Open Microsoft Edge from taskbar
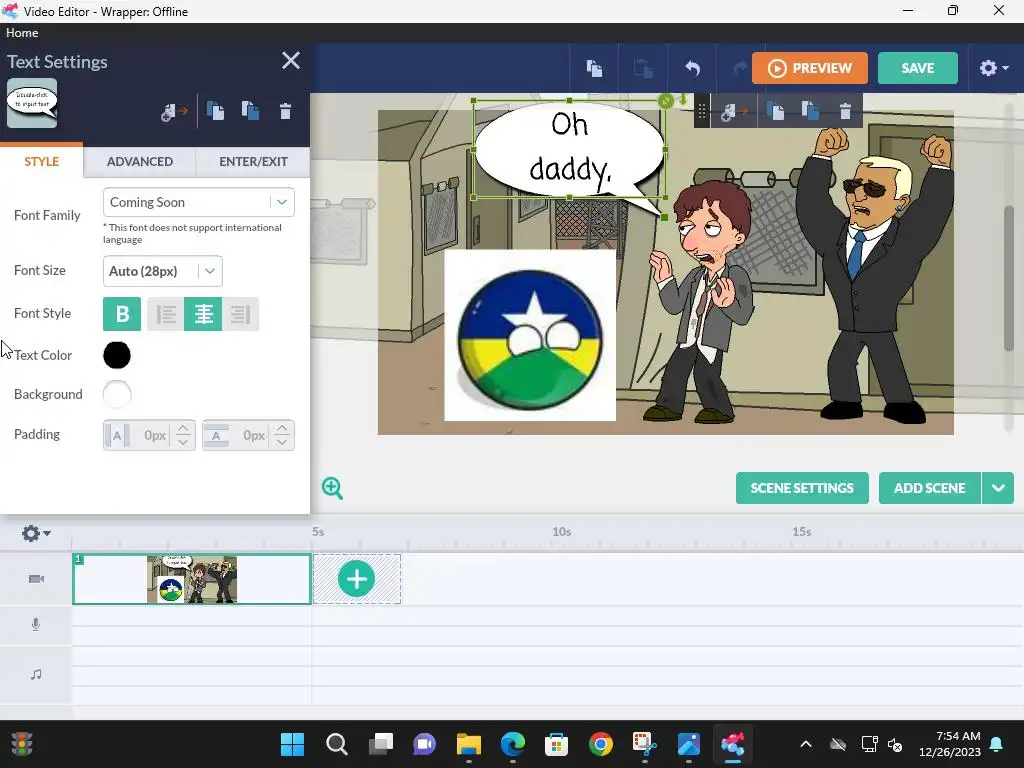This screenshot has width=1024, height=768. click(513, 744)
